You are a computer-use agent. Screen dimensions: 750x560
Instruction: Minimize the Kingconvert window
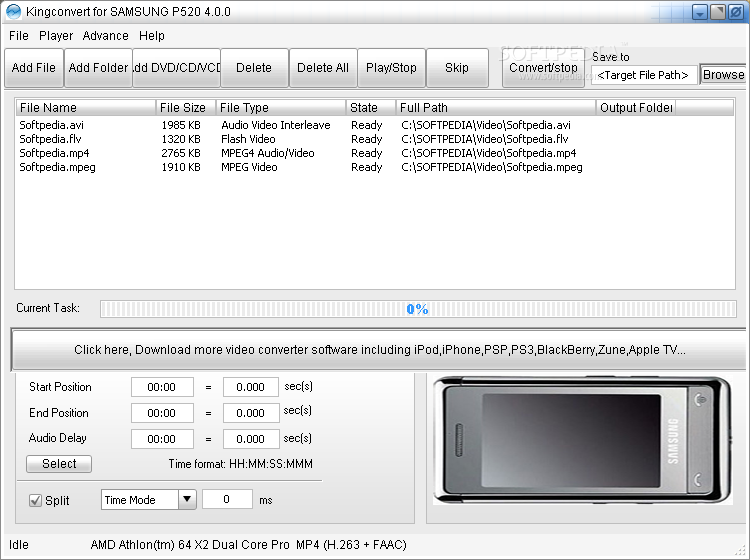(x=700, y=12)
